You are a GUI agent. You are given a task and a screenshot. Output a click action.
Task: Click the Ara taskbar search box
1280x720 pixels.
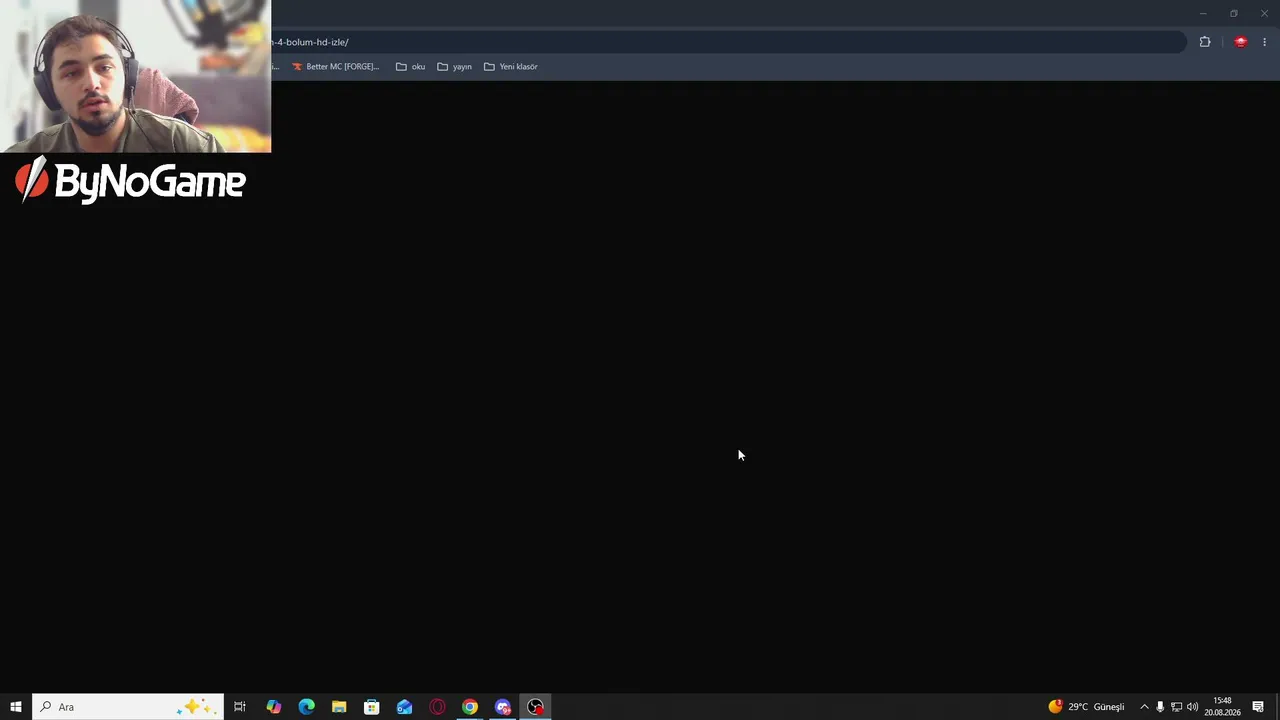pos(128,707)
